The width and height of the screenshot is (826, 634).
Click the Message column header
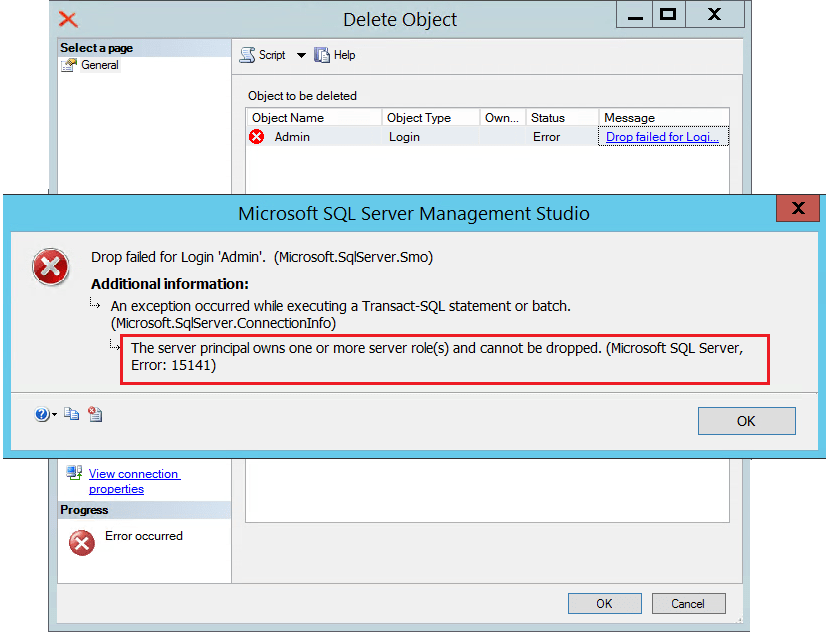[x=664, y=117]
